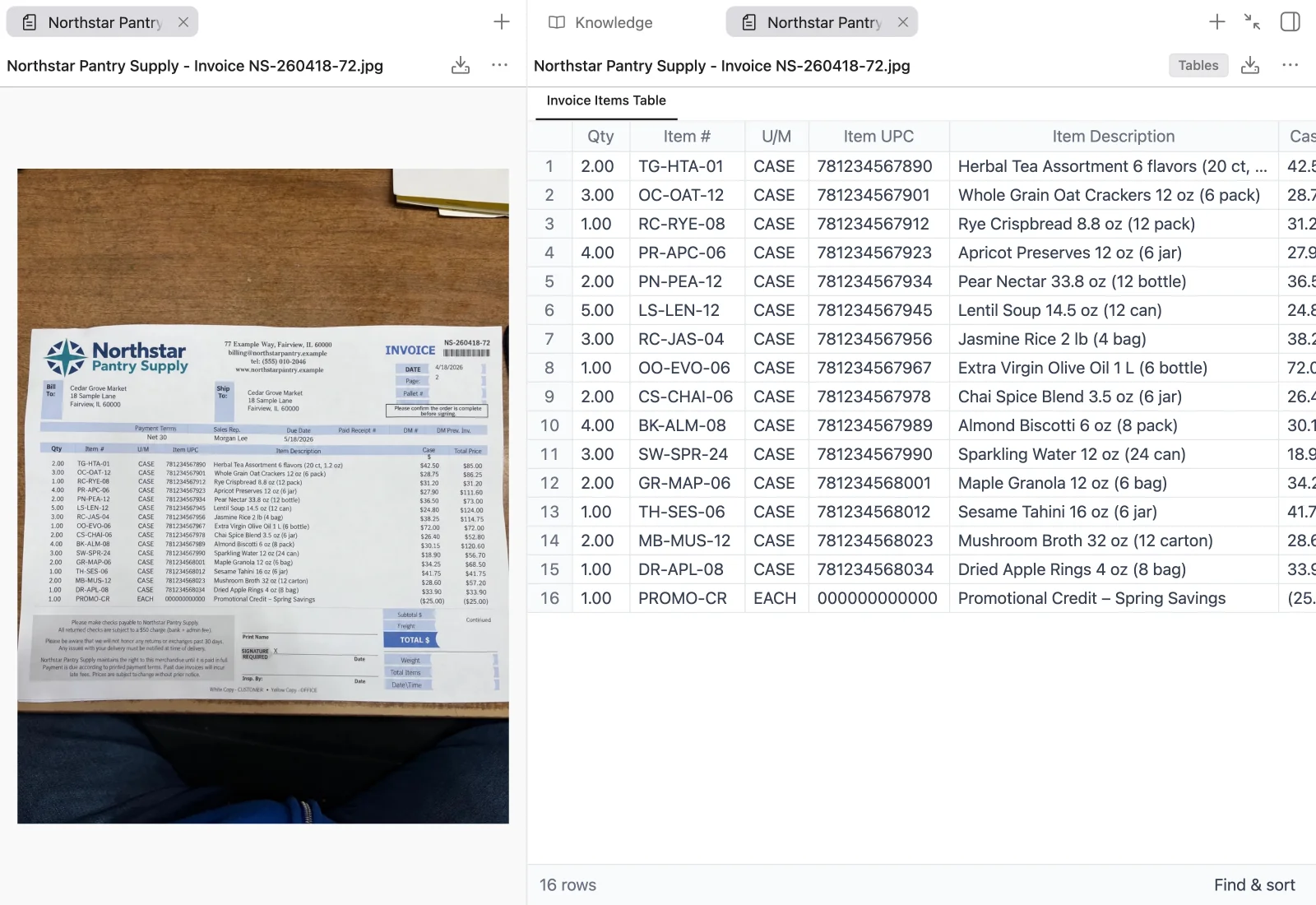1316x905 pixels.
Task: Select the right Northstar Pantry tab
Action: (x=822, y=22)
